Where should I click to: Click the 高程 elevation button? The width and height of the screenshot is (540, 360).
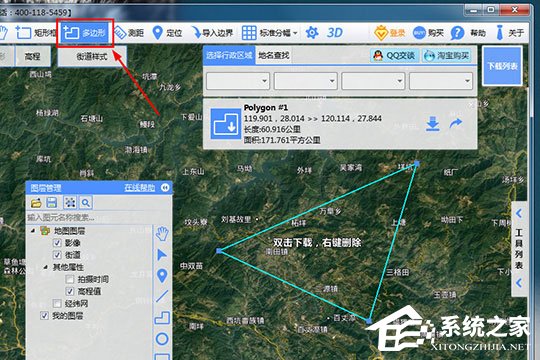[33, 56]
